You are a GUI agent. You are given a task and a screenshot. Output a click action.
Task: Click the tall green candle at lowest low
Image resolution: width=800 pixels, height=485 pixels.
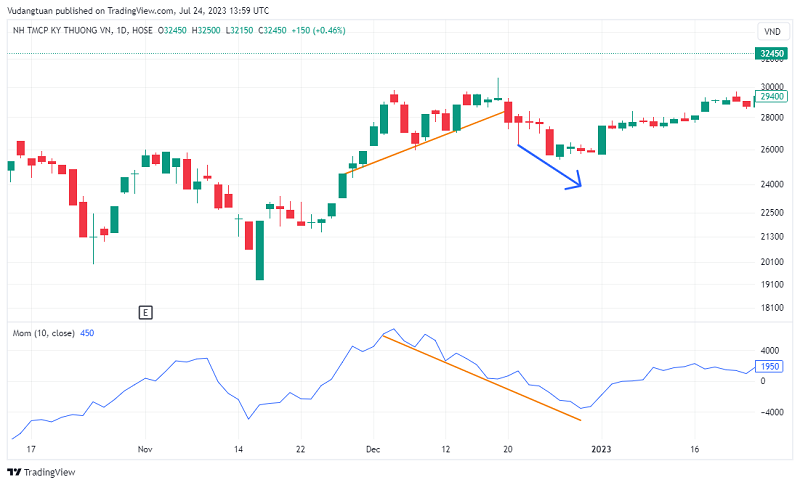point(260,250)
